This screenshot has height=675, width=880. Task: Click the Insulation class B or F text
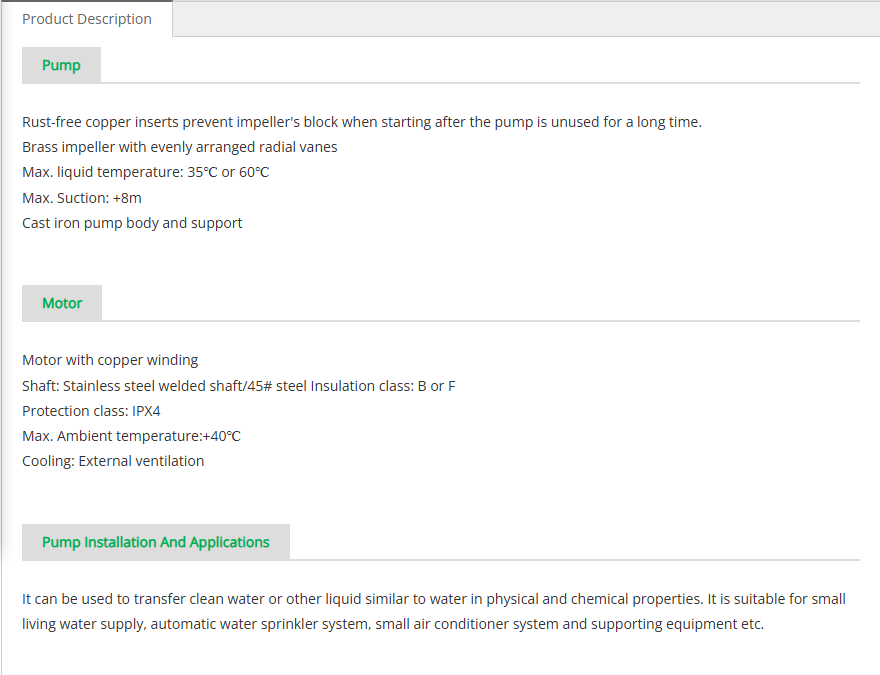(383, 386)
